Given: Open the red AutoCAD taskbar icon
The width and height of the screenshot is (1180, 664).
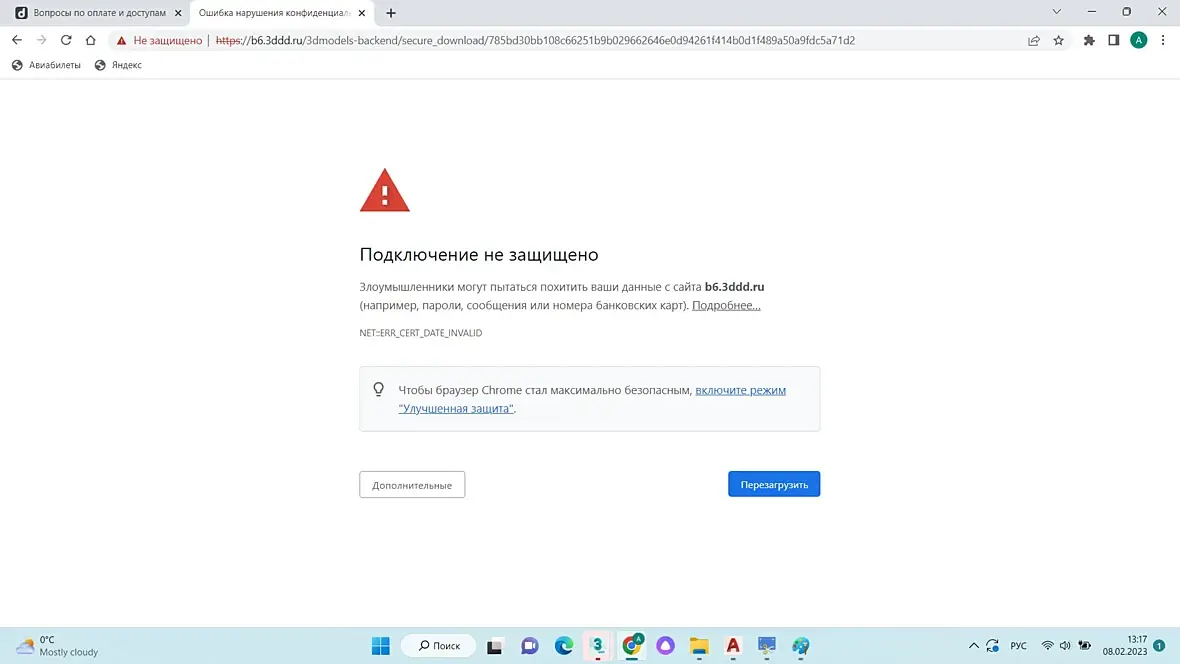Looking at the screenshot, I should coord(733,646).
